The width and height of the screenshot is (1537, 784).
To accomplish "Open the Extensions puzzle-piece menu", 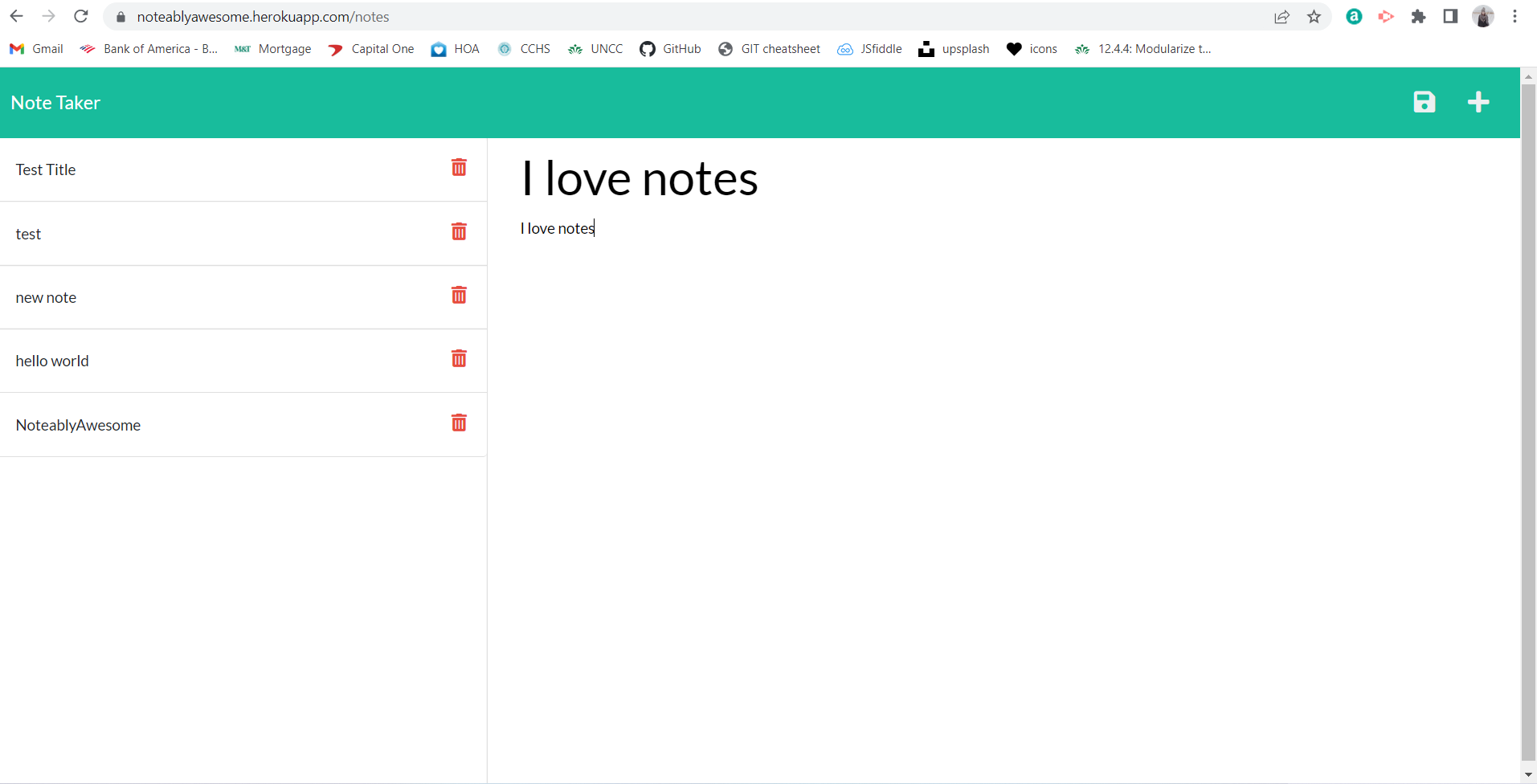I will click(x=1418, y=16).
